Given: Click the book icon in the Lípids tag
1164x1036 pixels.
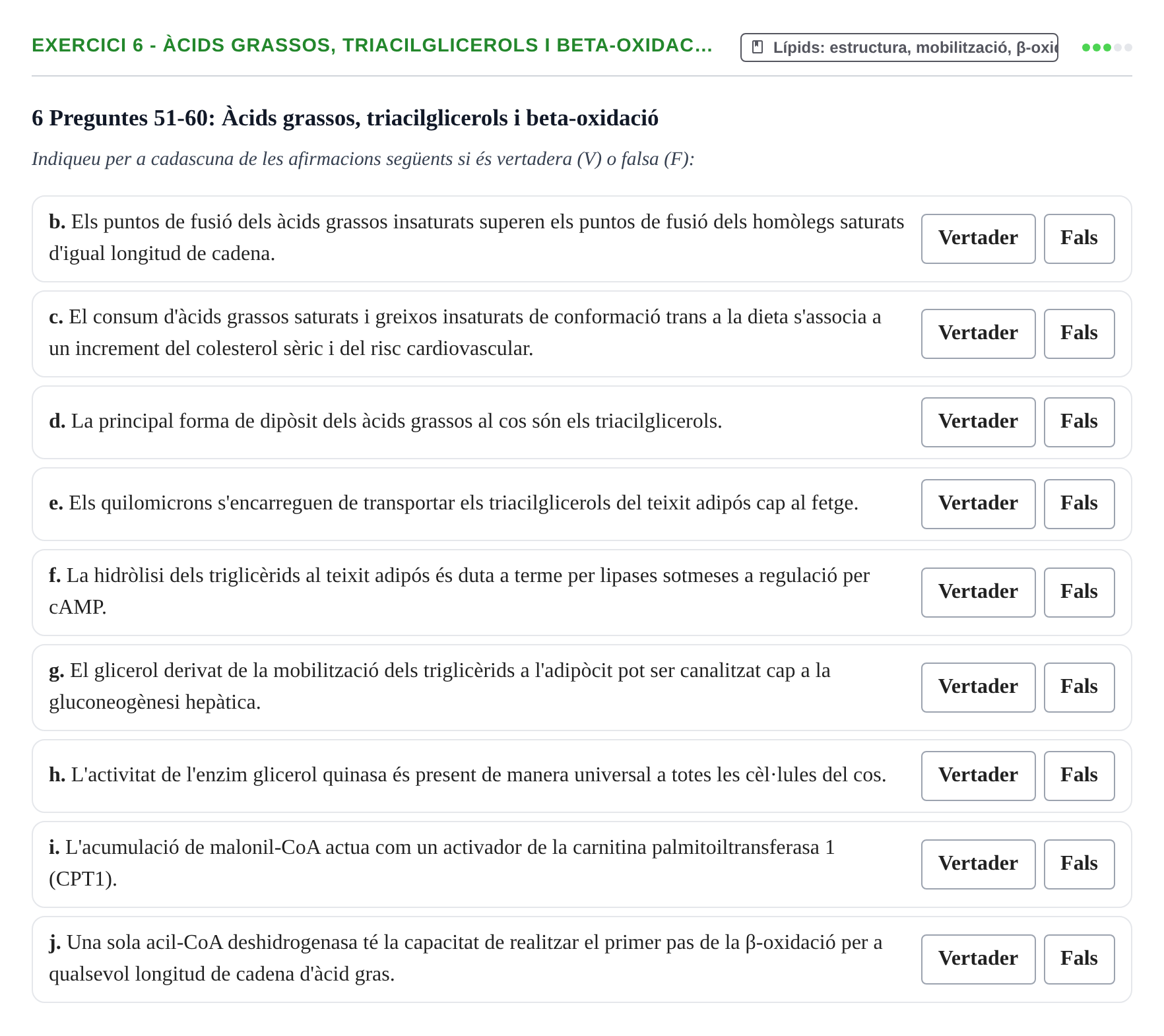Looking at the screenshot, I should 758,48.
